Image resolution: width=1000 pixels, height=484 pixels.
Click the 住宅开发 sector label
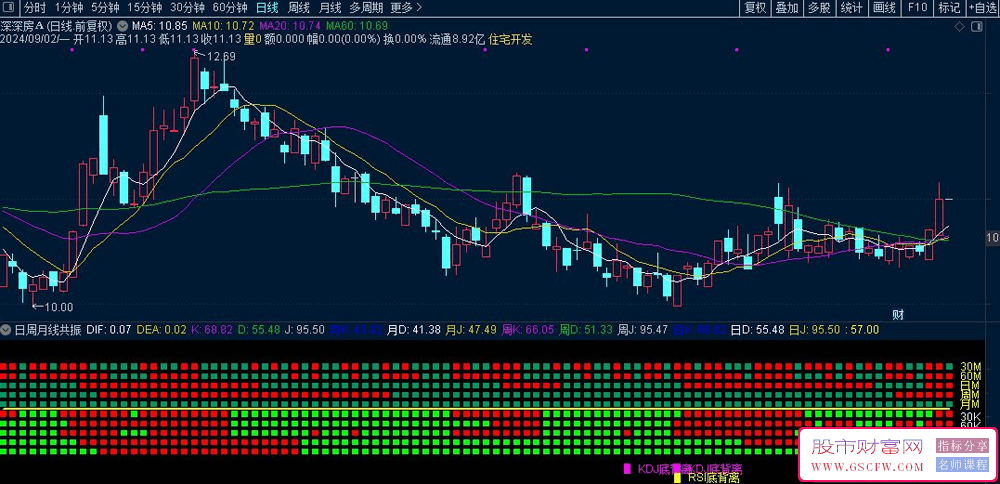(x=510, y=39)
